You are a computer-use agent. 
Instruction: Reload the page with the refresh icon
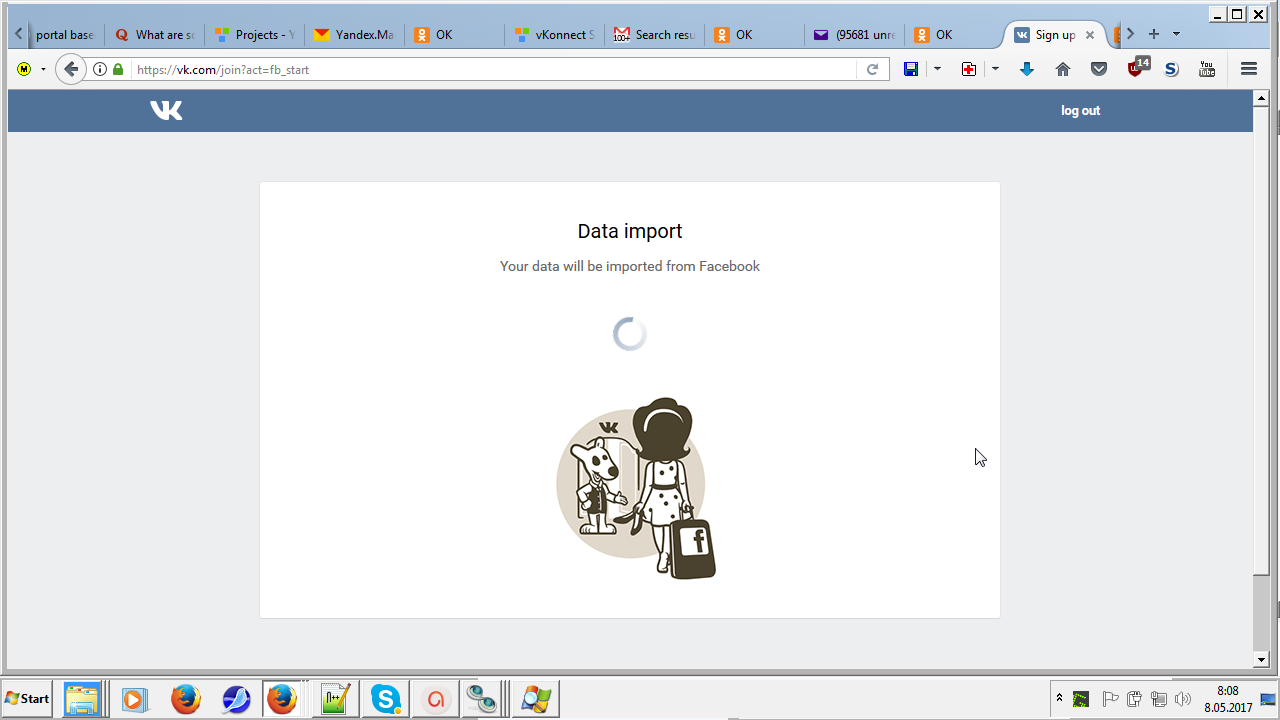[872, 69]
